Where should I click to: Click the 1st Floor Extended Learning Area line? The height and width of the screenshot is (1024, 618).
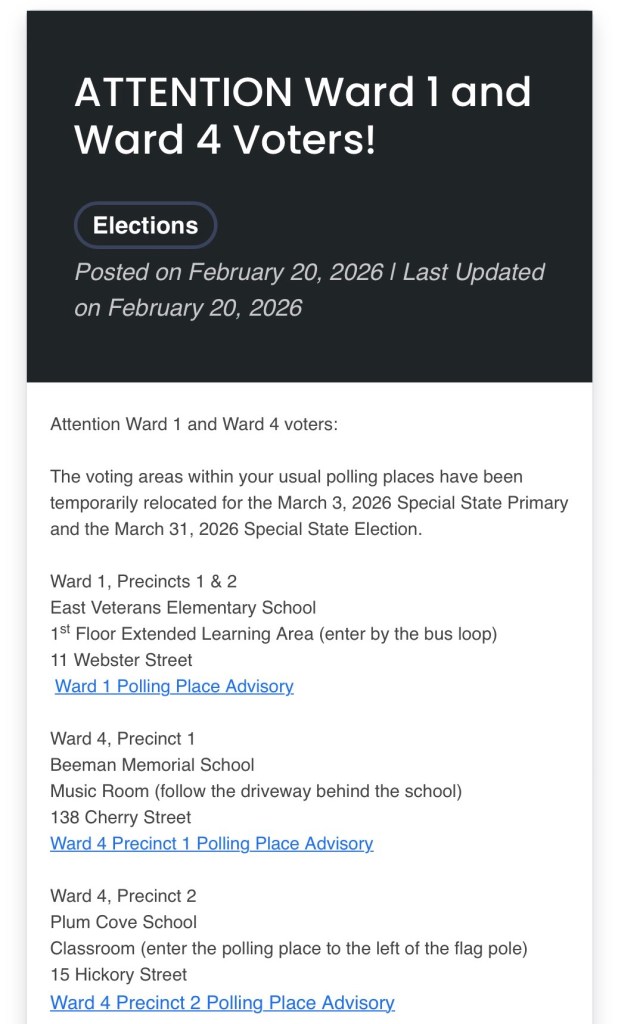pos(273,634)
